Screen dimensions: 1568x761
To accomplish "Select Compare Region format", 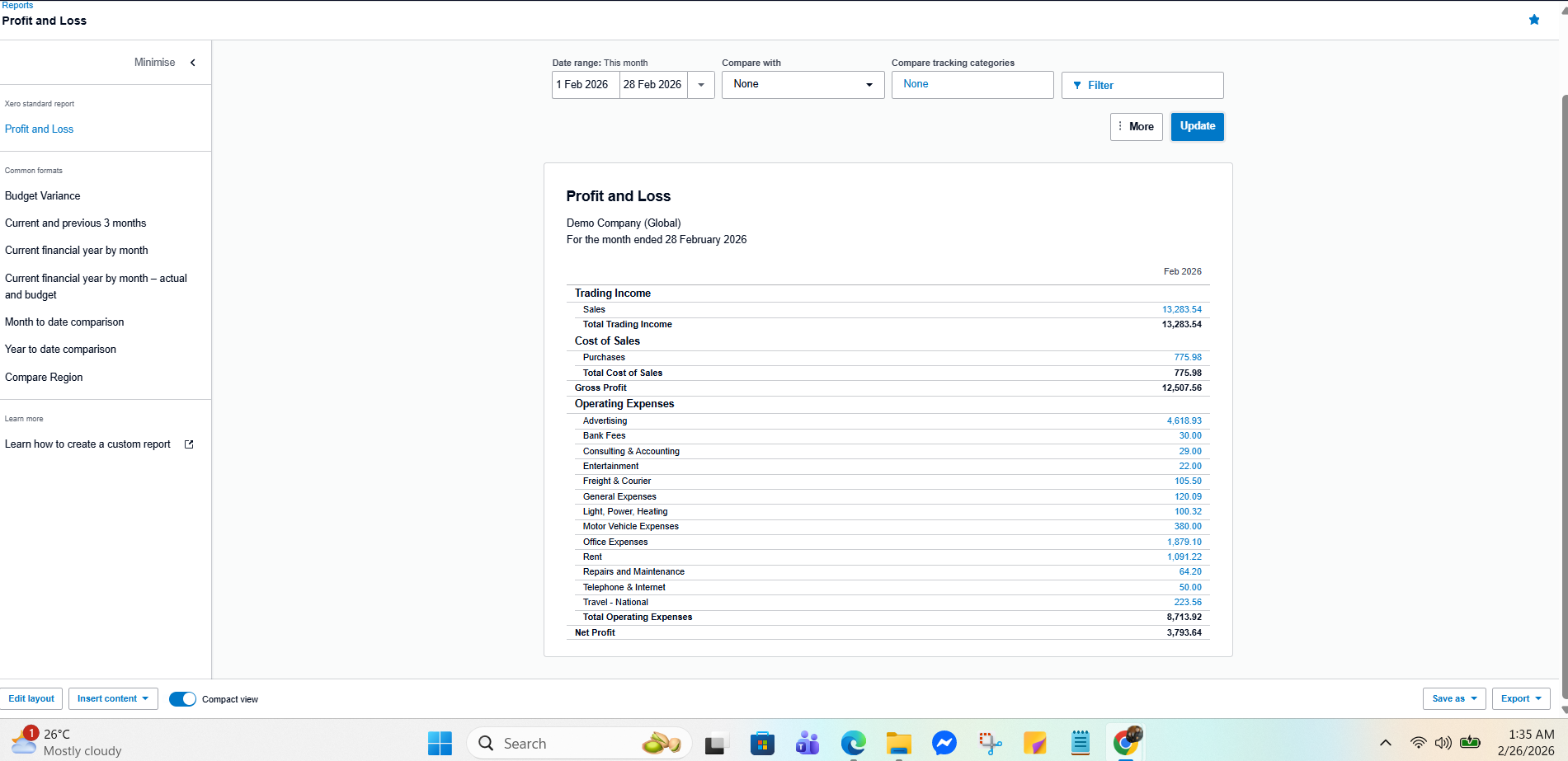I will [x=44, y=378].
